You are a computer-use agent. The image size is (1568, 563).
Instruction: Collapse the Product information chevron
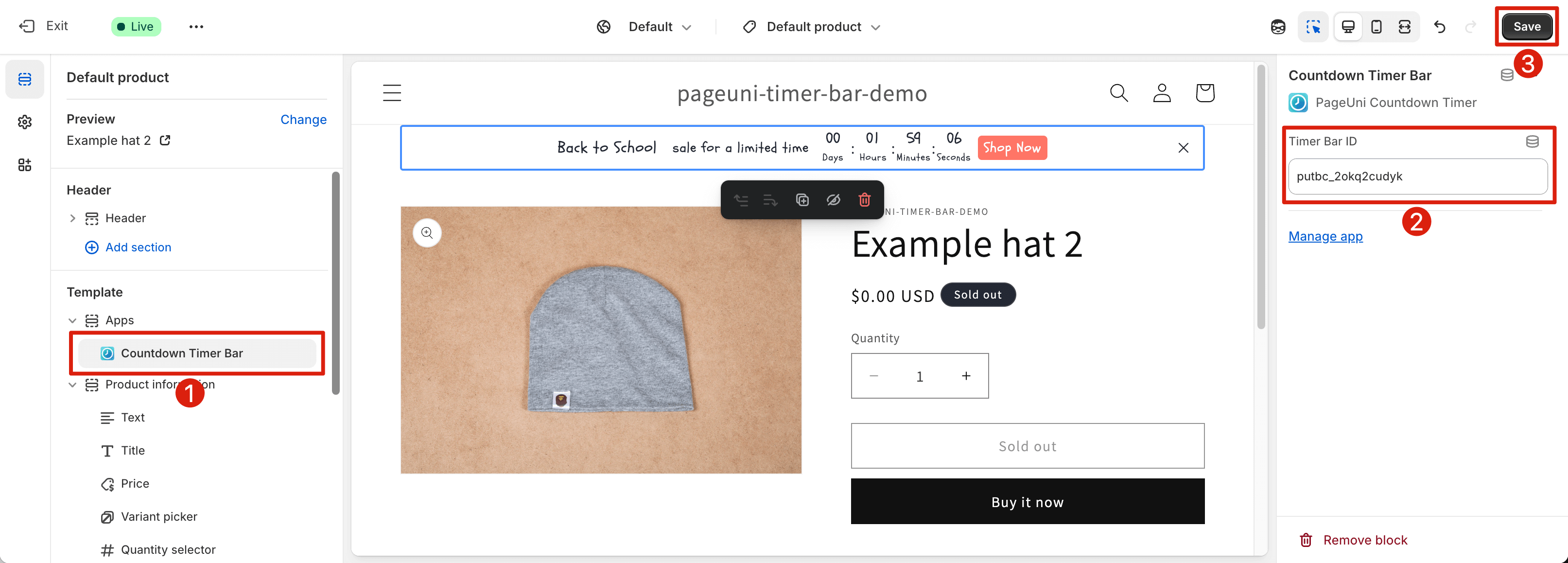(72, 385)
